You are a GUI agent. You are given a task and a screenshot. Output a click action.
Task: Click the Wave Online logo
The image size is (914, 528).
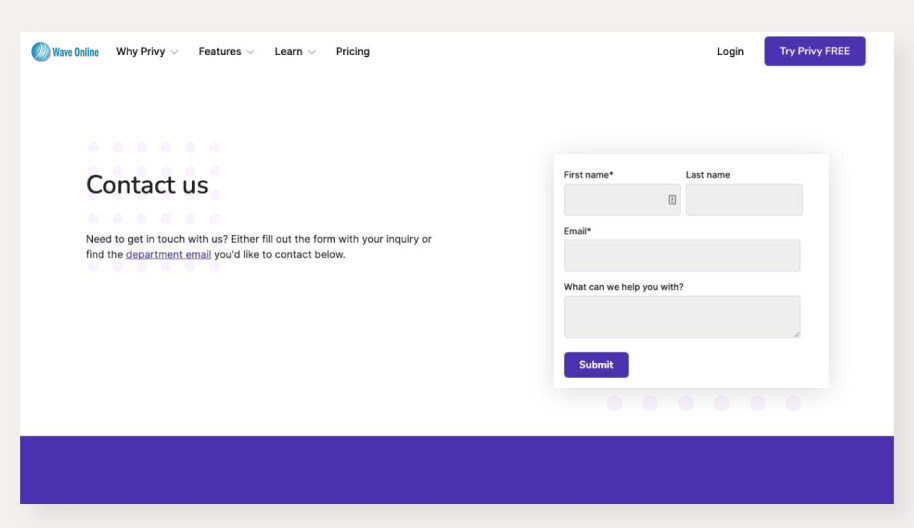click(x=65, y=52)
